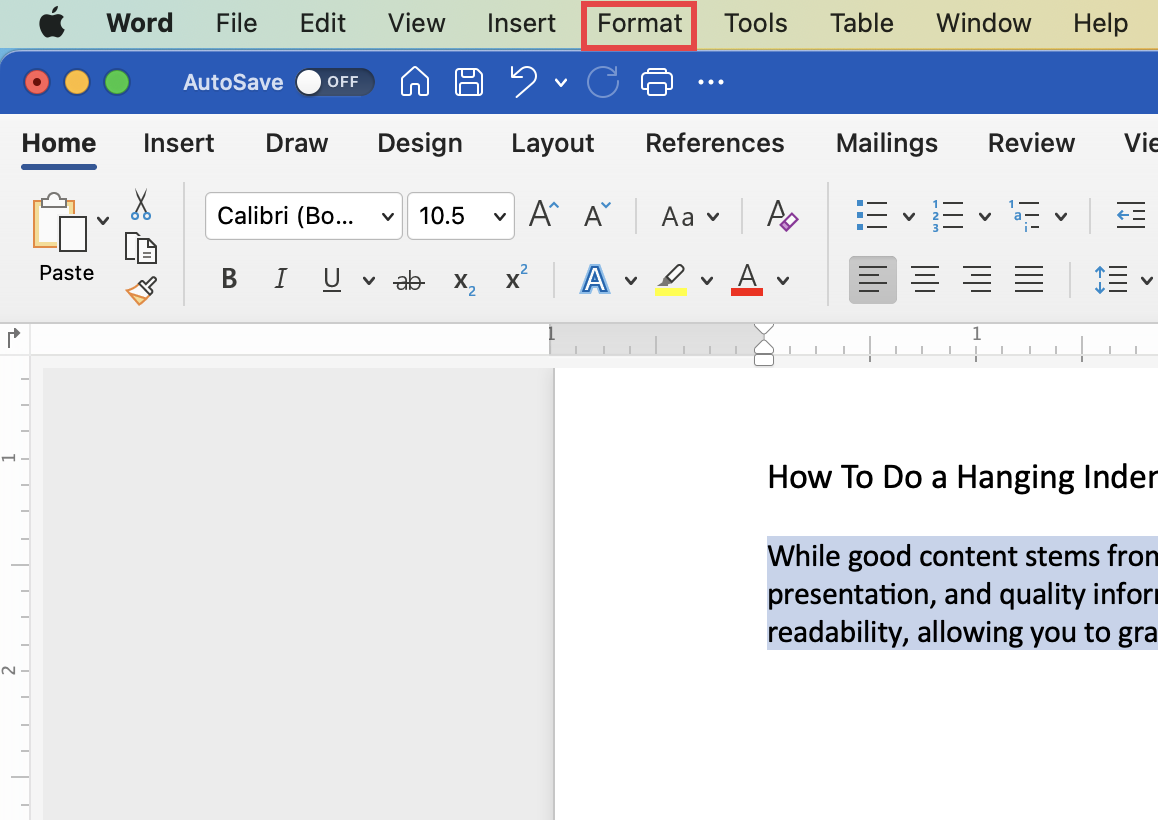Open the Format Painter tool
The height and width of the screenshot is (820, 1158).
click(x=140, y=290)
